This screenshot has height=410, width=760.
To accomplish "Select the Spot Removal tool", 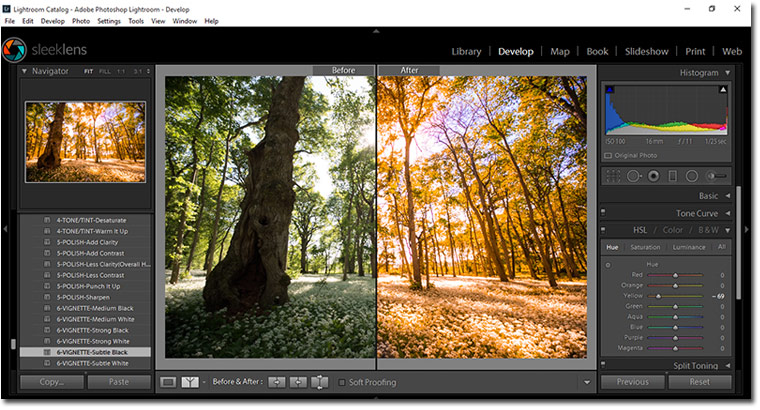I will point(633,176).
